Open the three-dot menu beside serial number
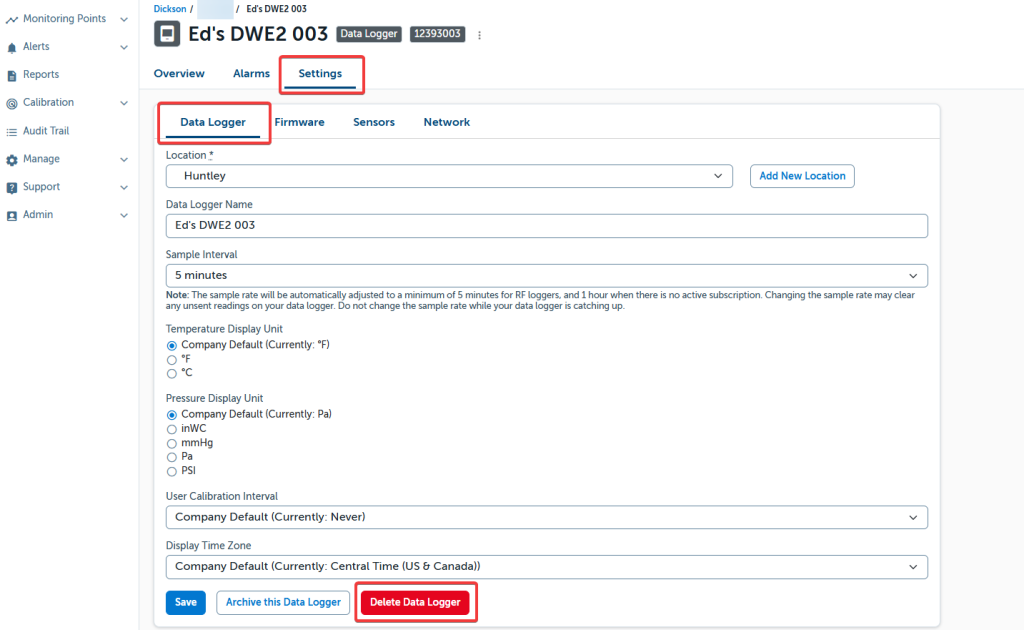The image size is (1024, 630). click(x=479, y=35)
